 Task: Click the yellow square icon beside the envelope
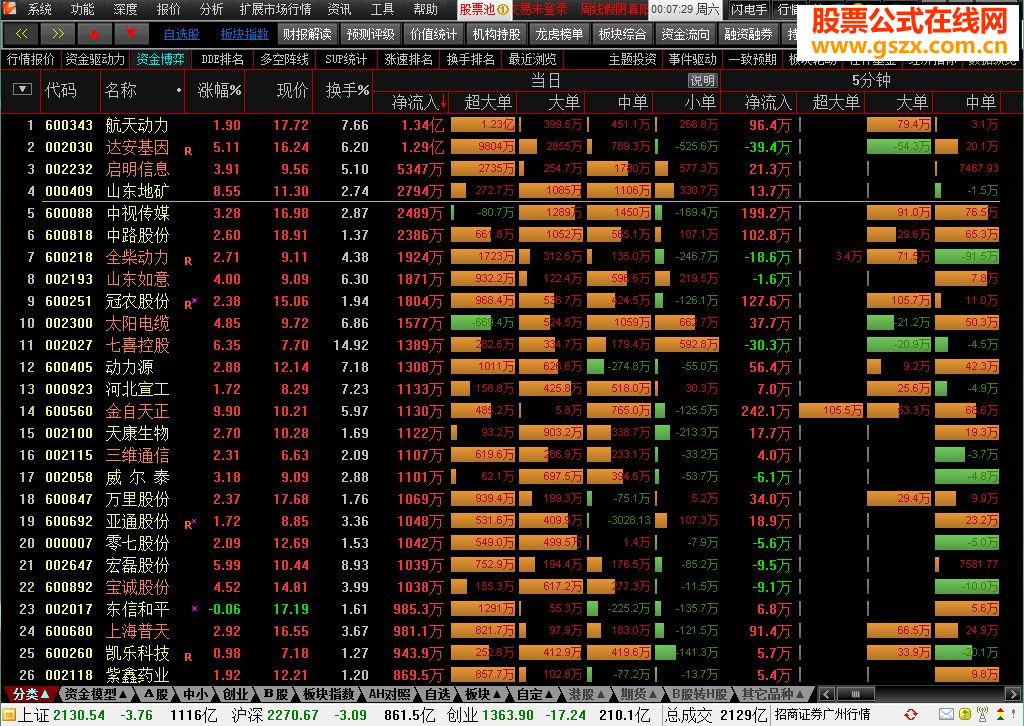tap(965, 715)
